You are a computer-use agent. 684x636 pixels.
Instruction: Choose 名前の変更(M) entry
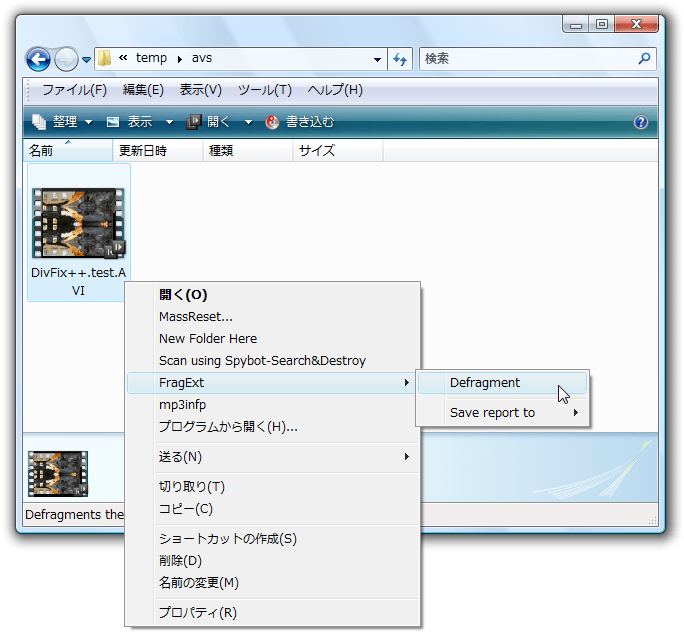(x=273, y=583)
